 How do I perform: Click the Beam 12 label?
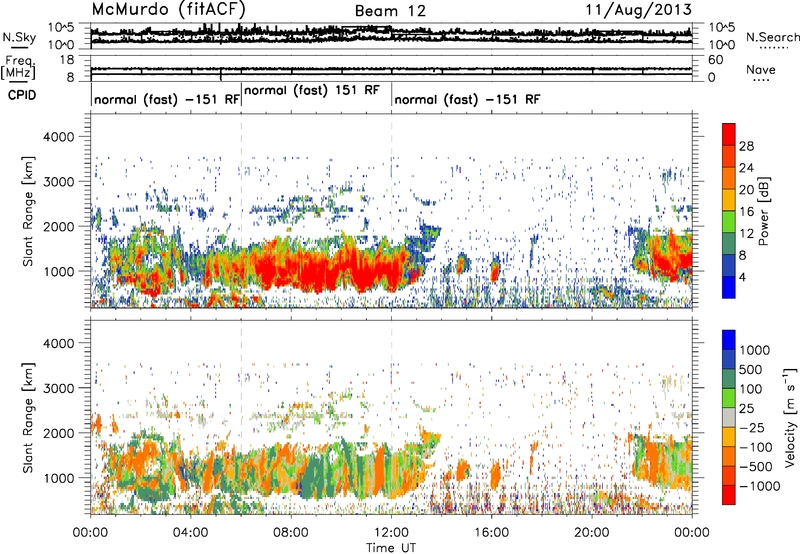coord(390,11)
